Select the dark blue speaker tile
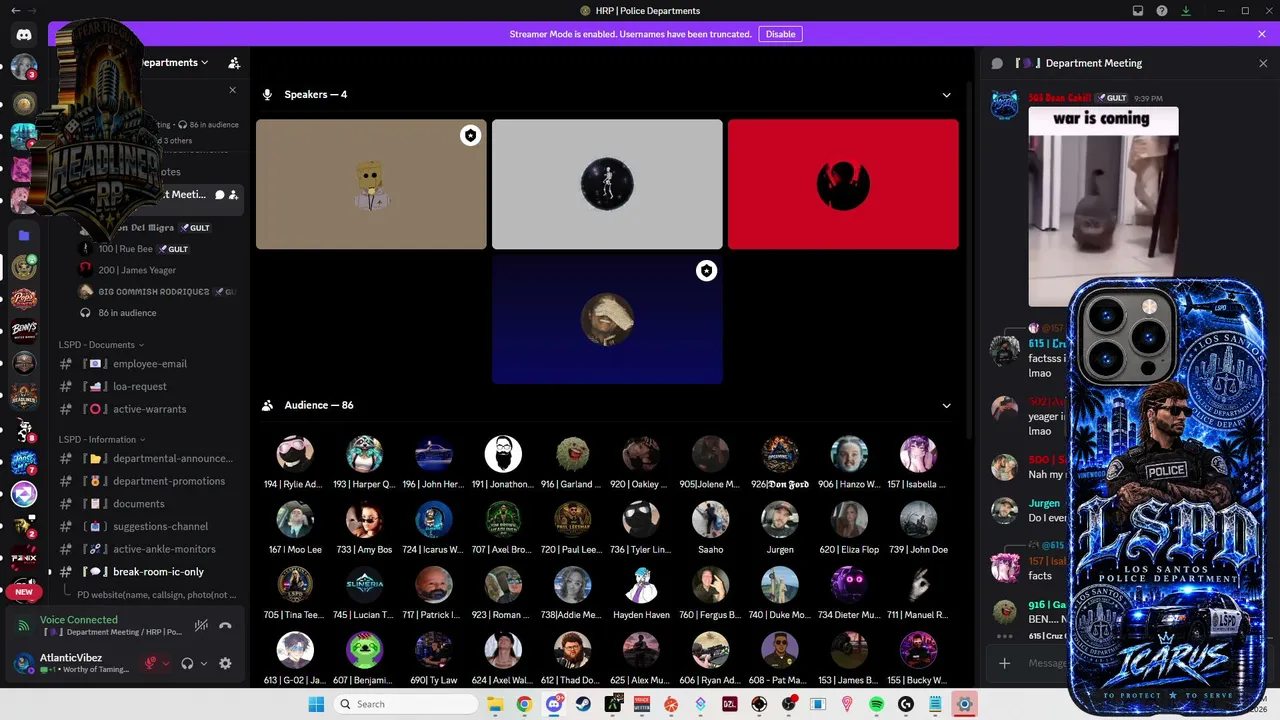1280x720 pixels. [607, 319]
